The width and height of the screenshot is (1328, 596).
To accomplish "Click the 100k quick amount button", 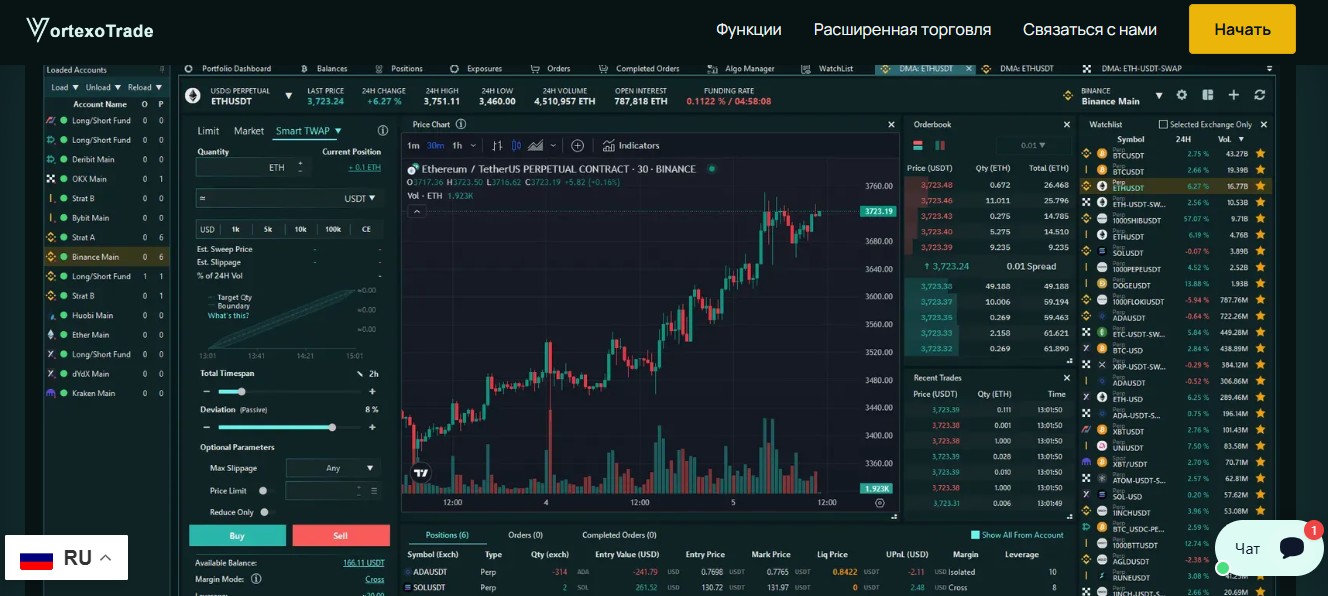I will (x=333, y=229).
